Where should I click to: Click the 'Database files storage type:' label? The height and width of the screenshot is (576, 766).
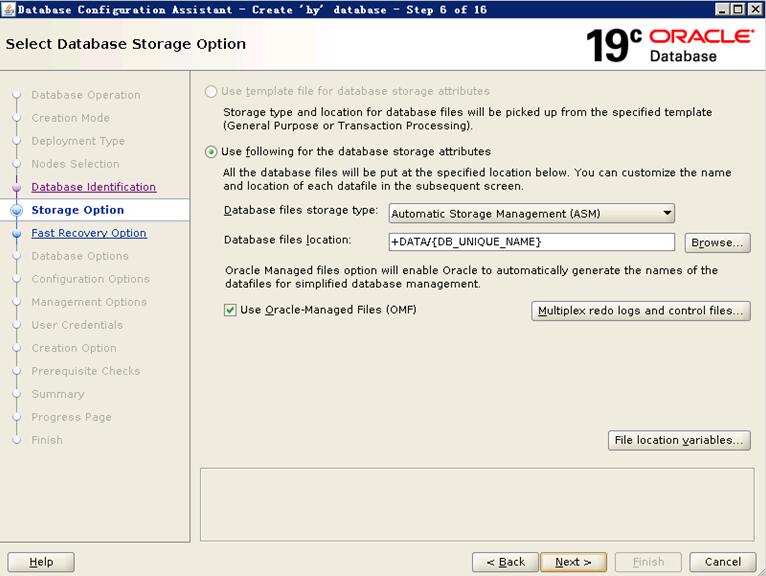[x=301, y=211]
